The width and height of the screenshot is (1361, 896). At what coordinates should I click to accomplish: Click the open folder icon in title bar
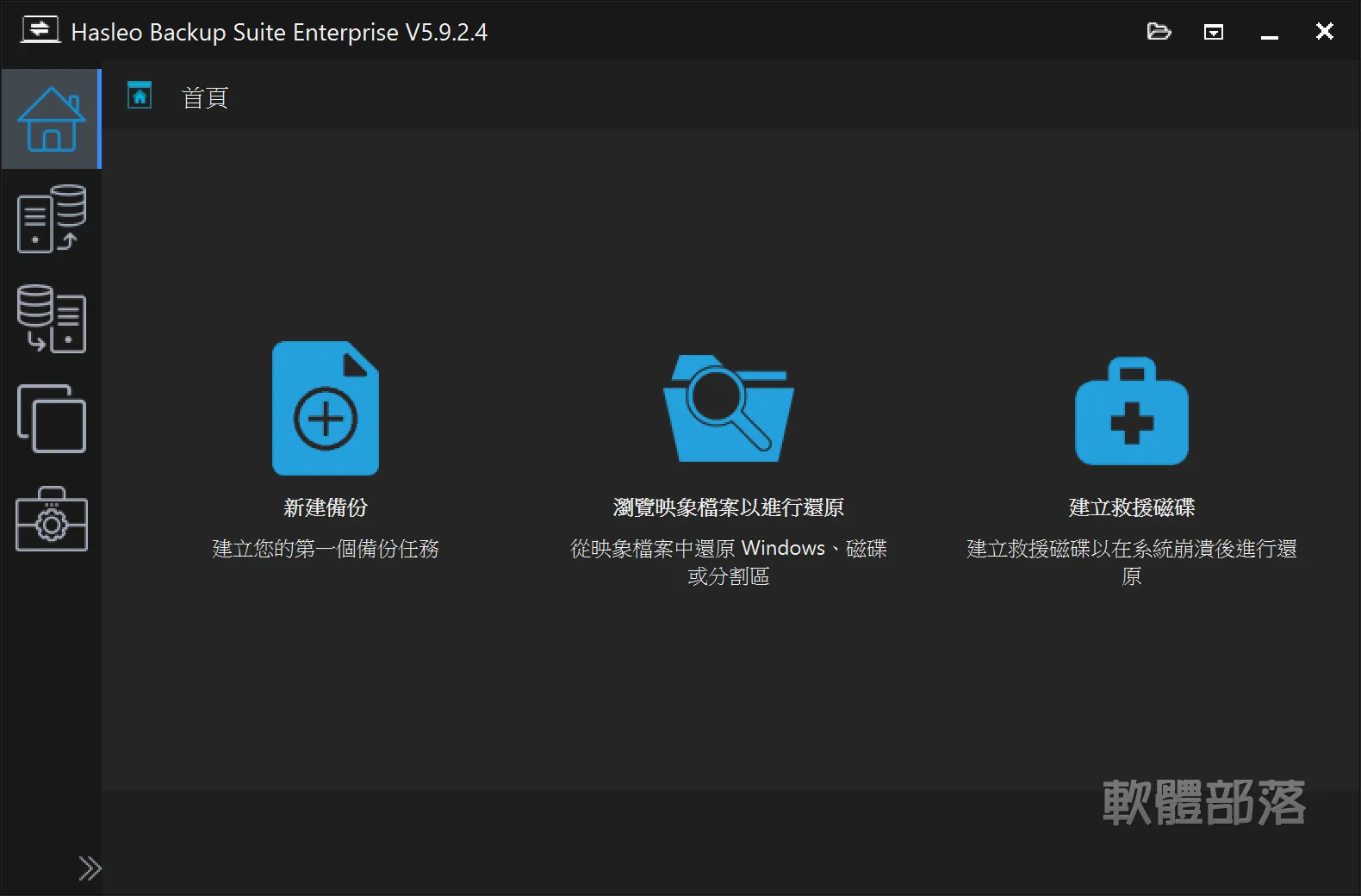pos(1159,32)
